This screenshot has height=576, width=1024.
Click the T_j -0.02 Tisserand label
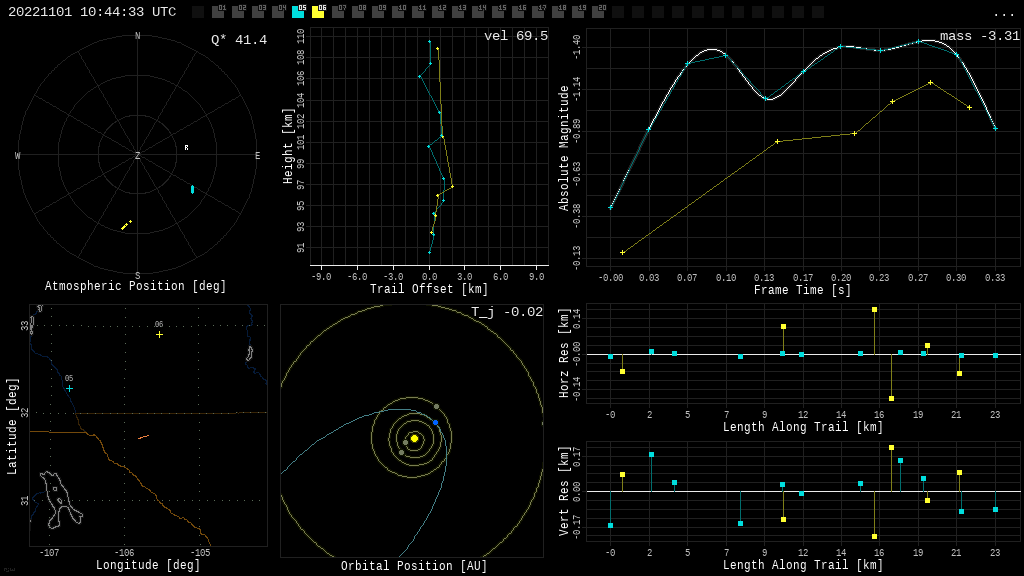(x=507, y=312)
